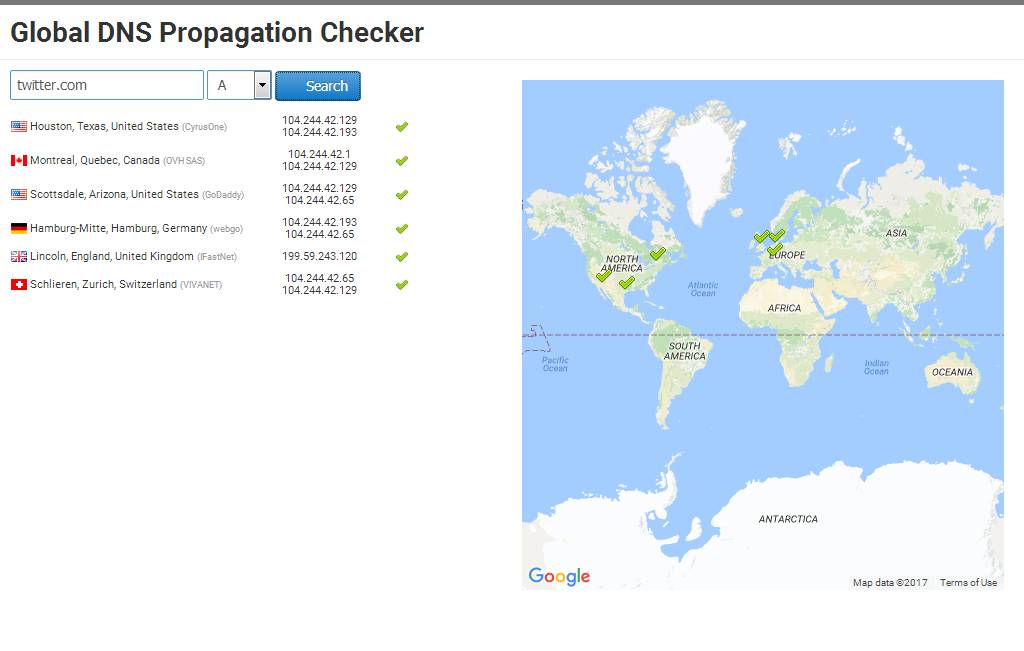Click the Switzerland flag beside Schlieren, Zurich
This screenshot has height=651, width=1024.
(x=19, y=285)
